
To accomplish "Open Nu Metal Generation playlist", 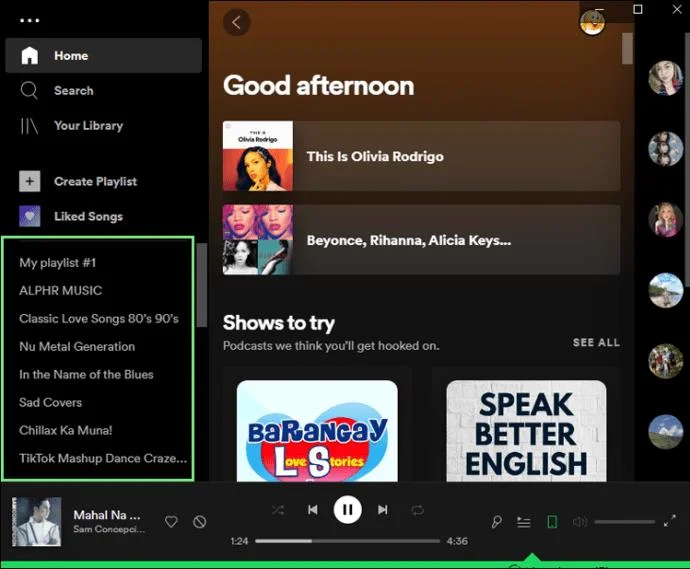I will pos(77,346).
